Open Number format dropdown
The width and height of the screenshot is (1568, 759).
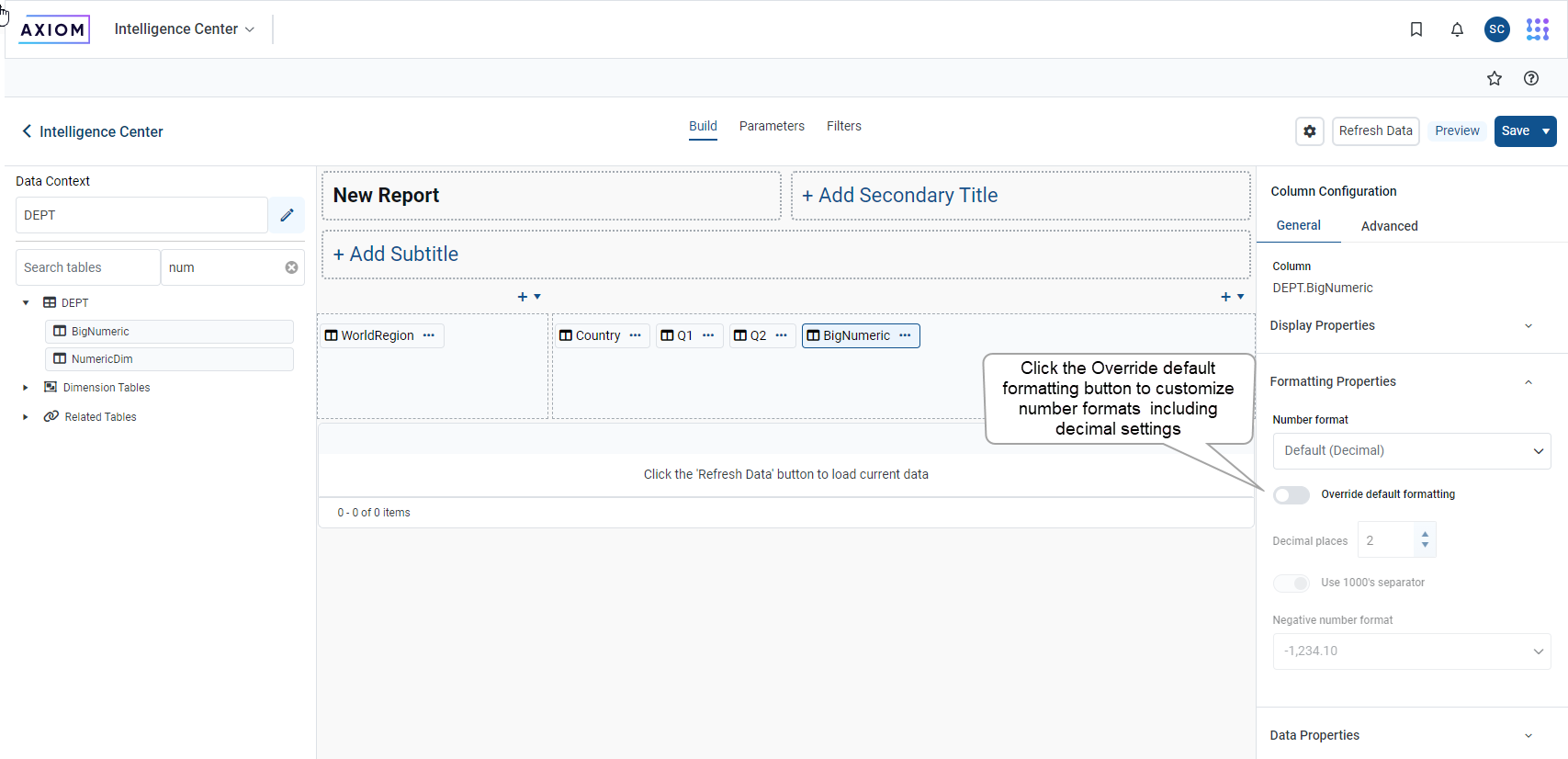pos(1411,451)
